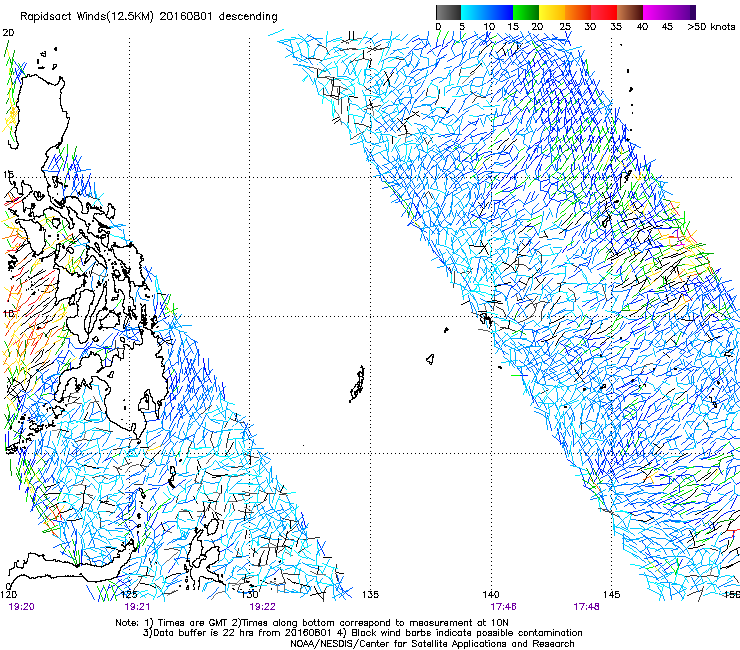Image resolution: width=740 pixels, height=650 pixels.
Task: Click the legend label "45"
Action: (667, 26)
